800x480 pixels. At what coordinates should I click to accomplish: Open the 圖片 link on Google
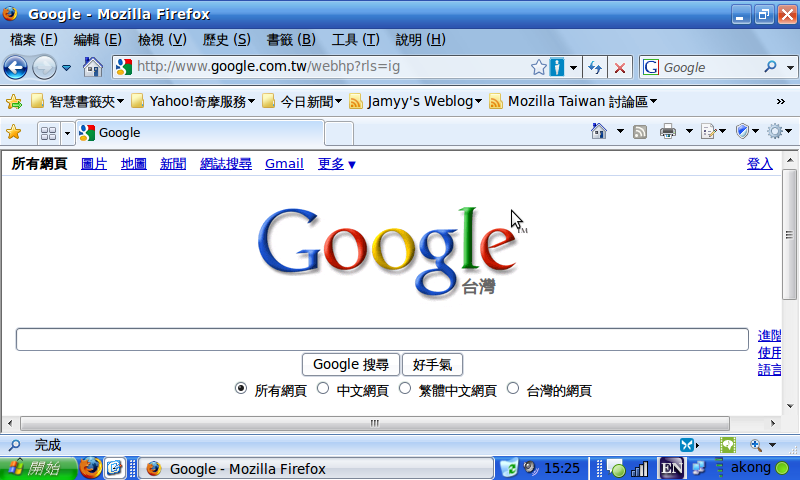click(94, 164)
